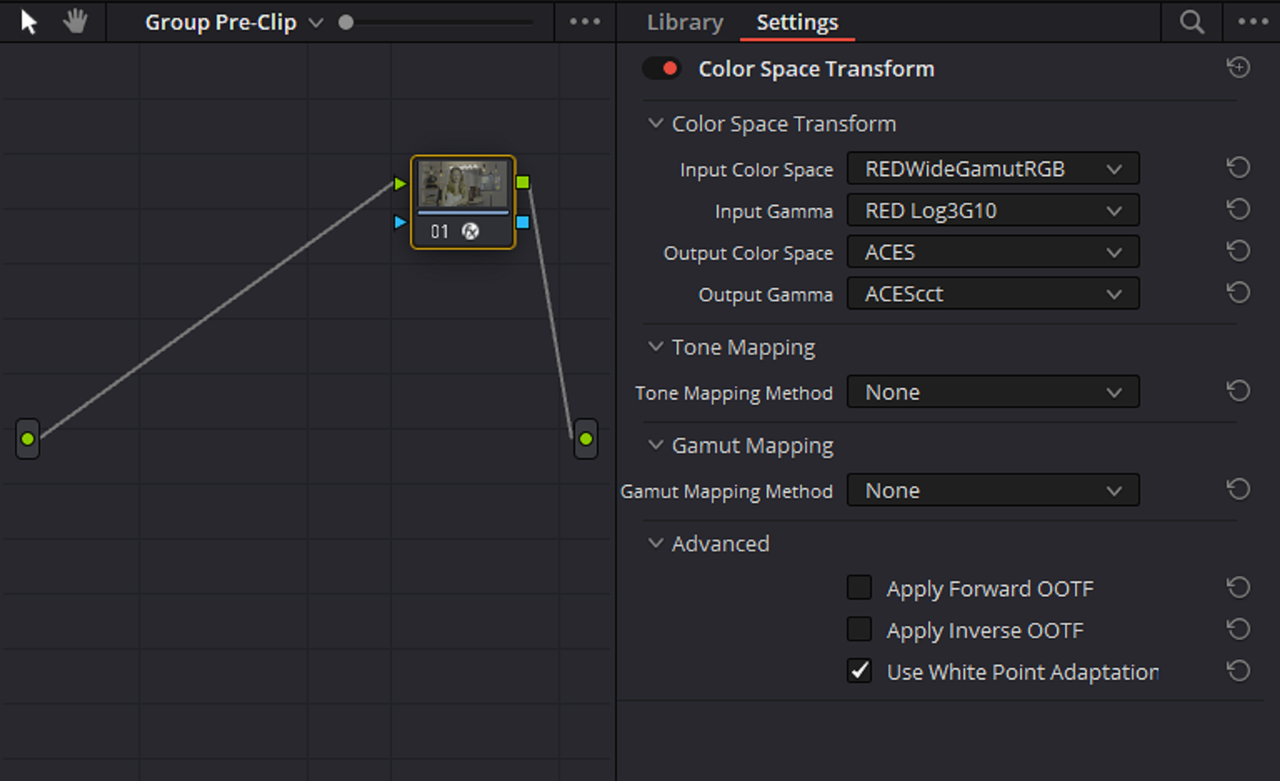Open the Tone Mapping Method dropdown
The image size is (1280, 781).
993,392
